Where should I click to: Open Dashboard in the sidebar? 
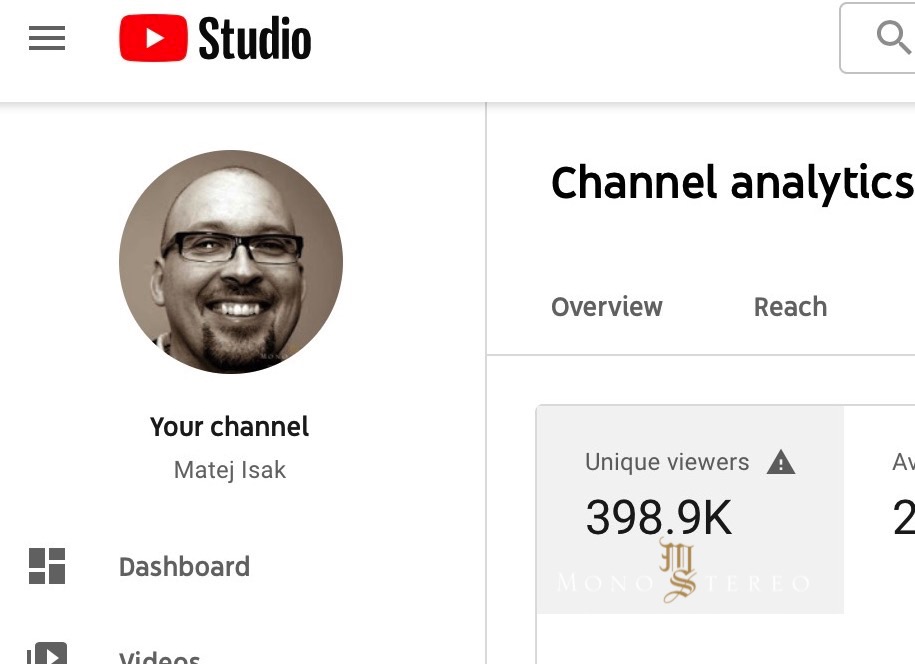[184, 567]
